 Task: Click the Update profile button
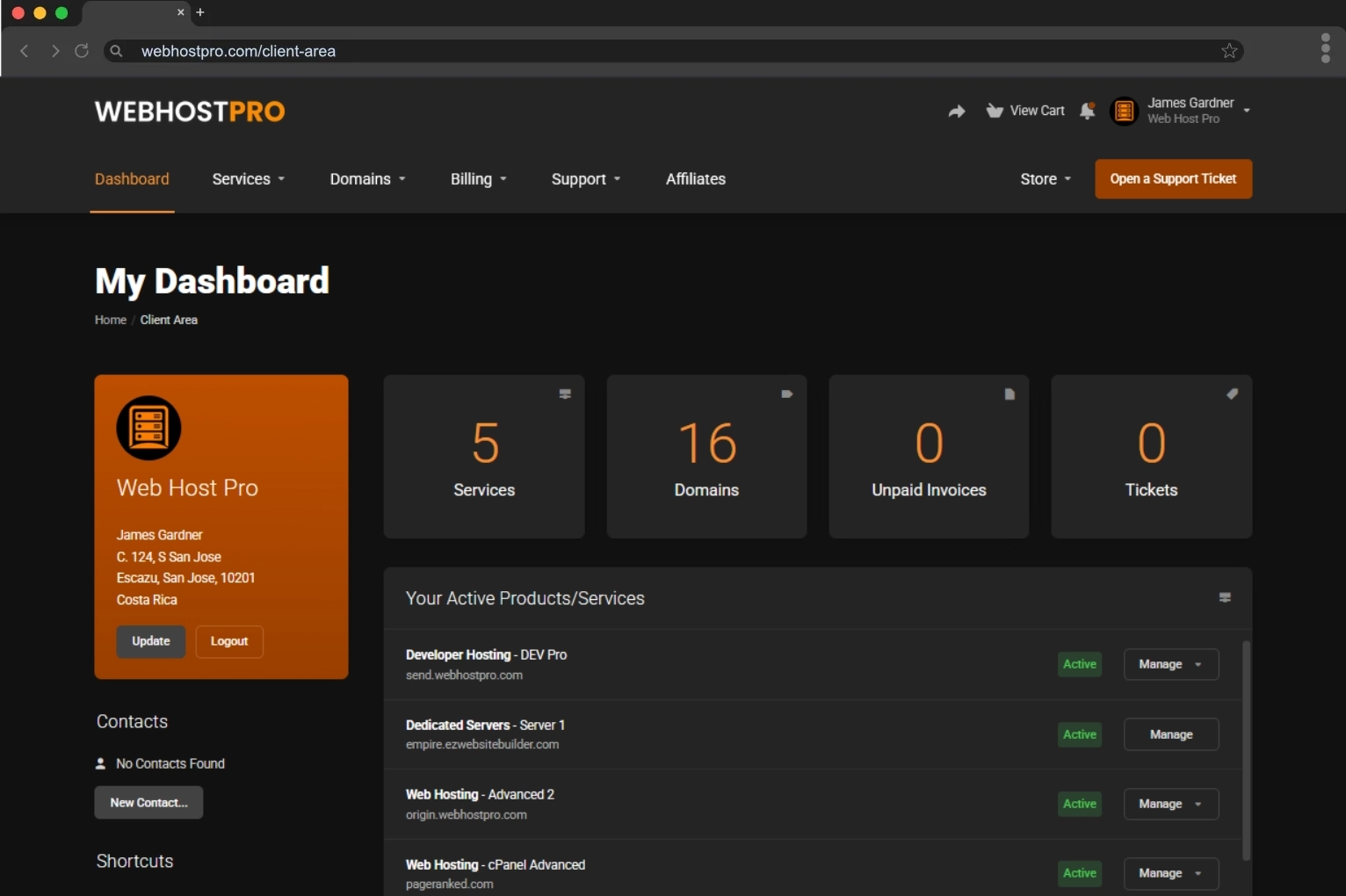point(151,641)
